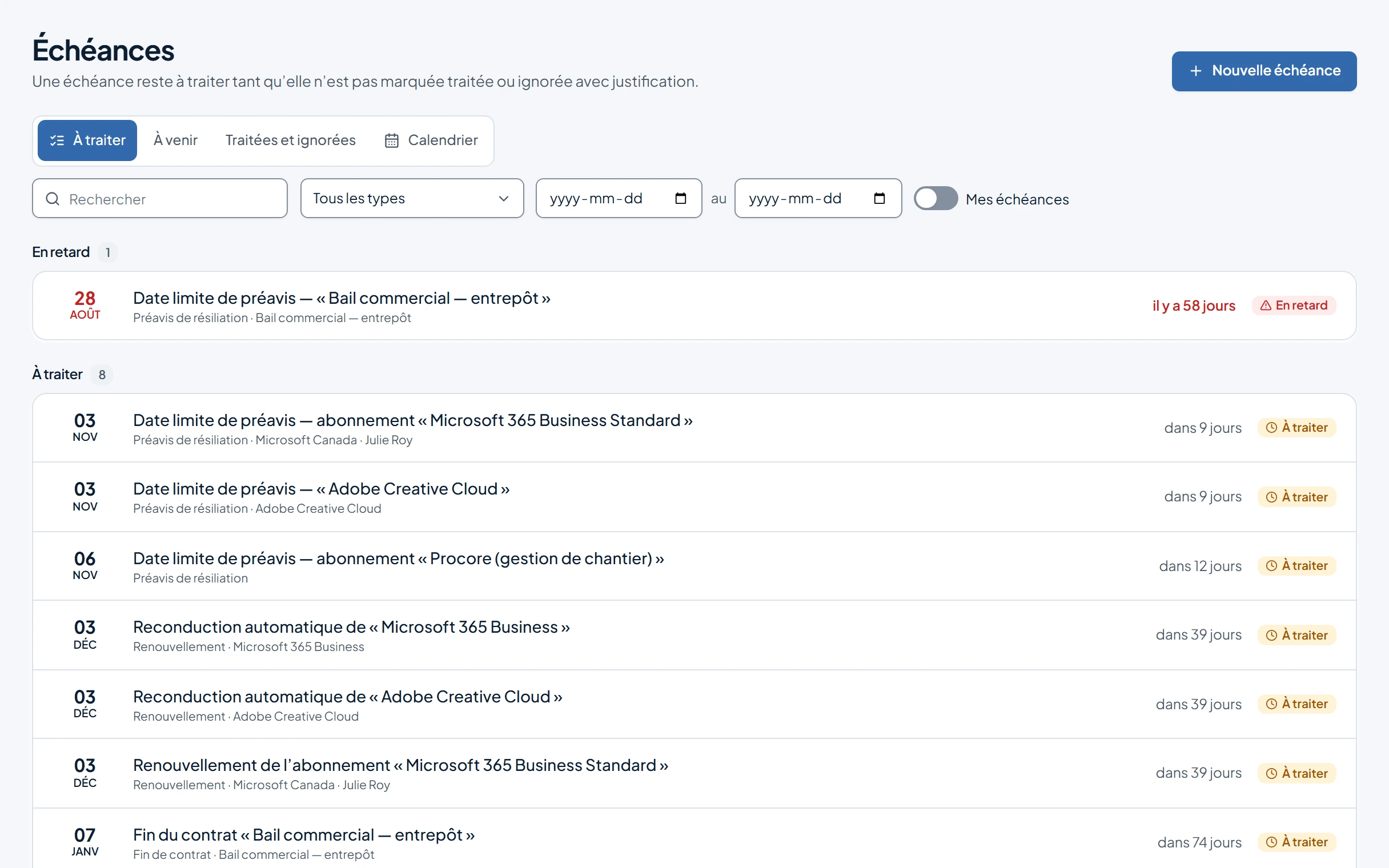
Task: Click clock icon on Reconduction Microsoft 365 Business row
Action: (1271, 635)
